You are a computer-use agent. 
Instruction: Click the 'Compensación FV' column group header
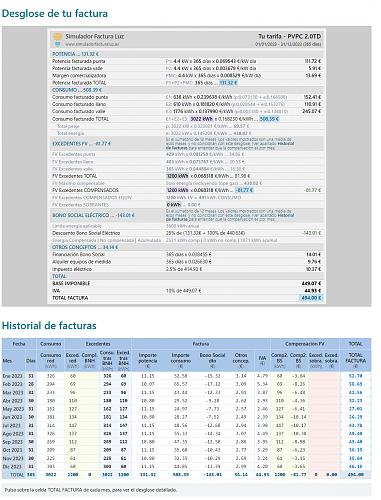(305, 344)
